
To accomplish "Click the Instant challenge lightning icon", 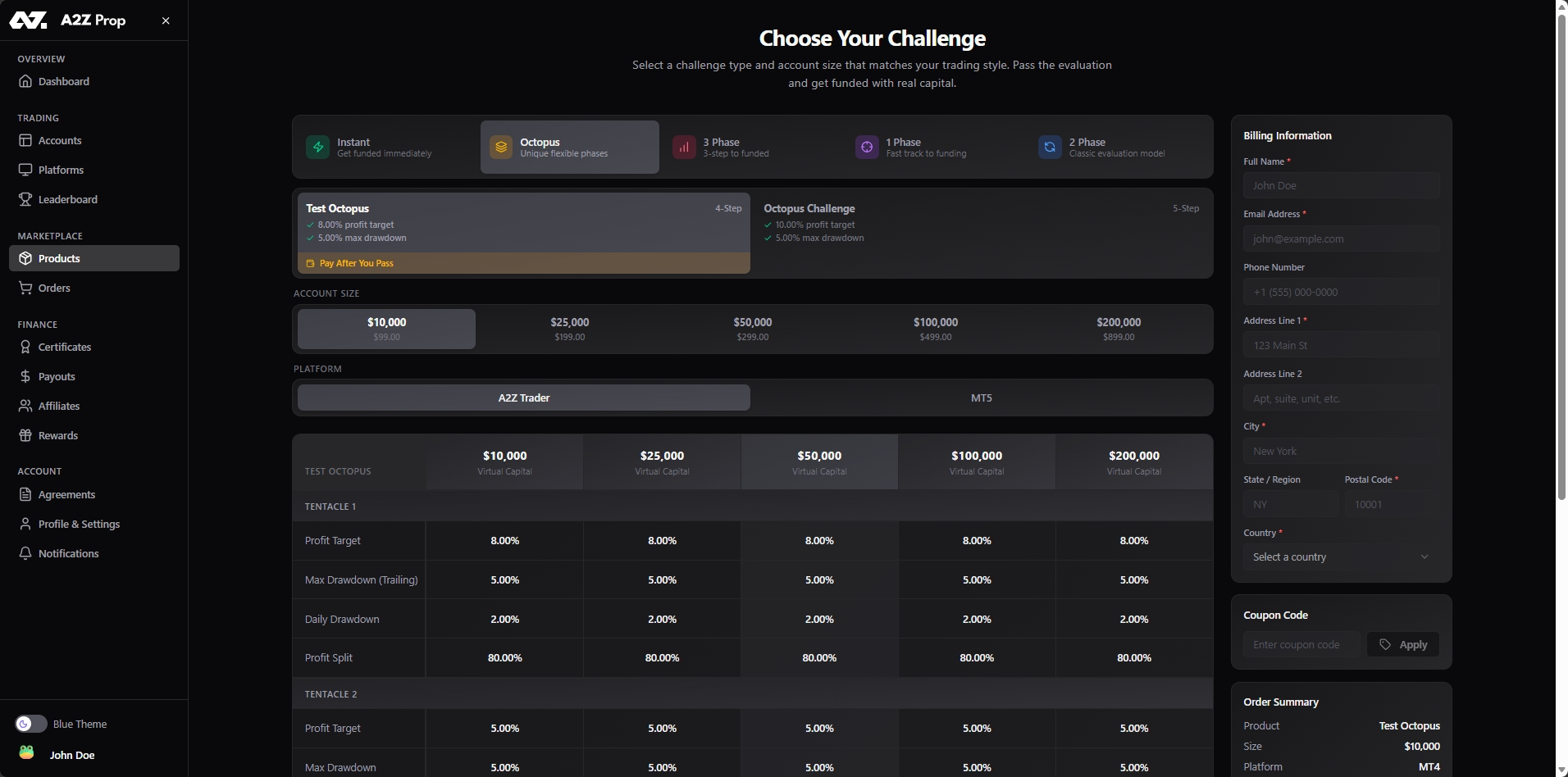I will point(317,148).
